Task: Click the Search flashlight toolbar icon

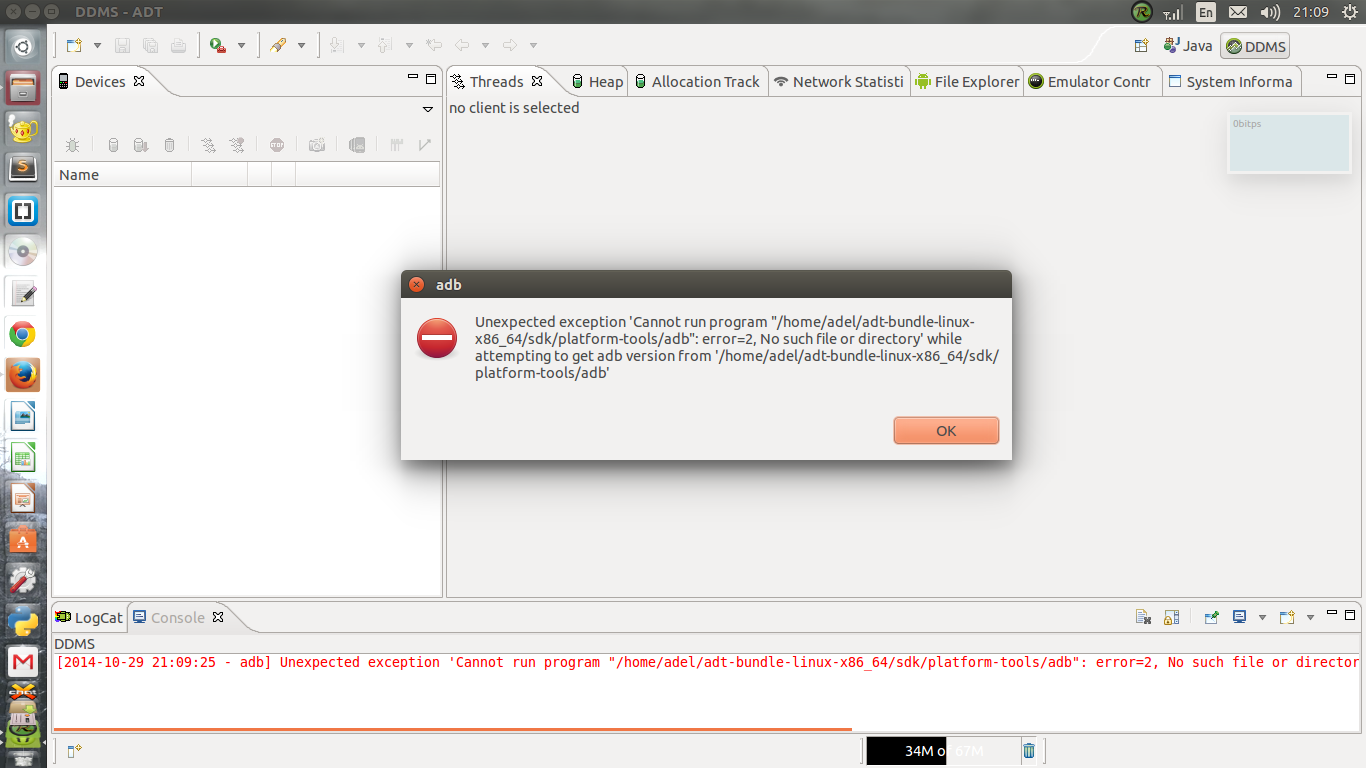Action: (x=278, y=45)
